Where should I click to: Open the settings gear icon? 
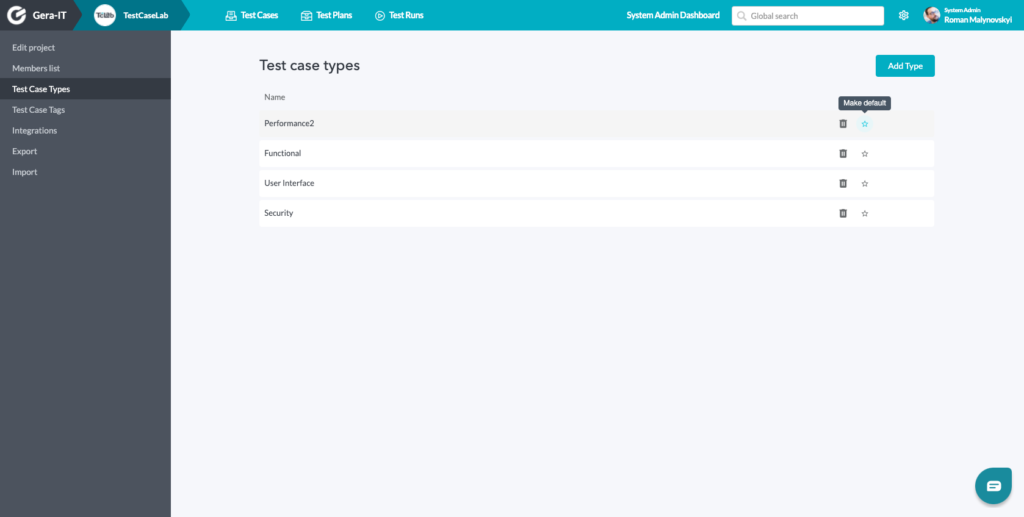click(x=903, y=15)
